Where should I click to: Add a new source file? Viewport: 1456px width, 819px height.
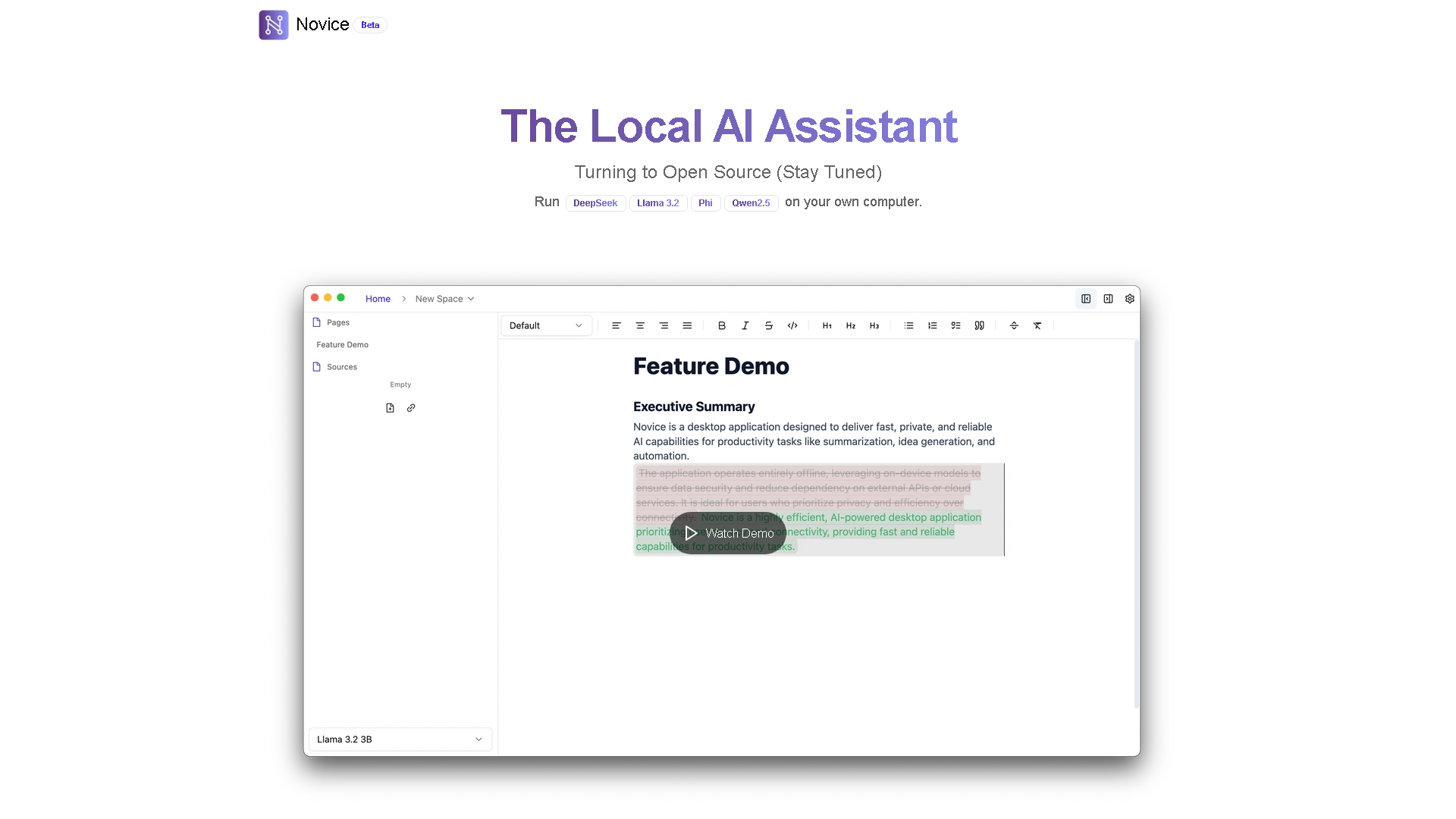click(x=390, y=407)
